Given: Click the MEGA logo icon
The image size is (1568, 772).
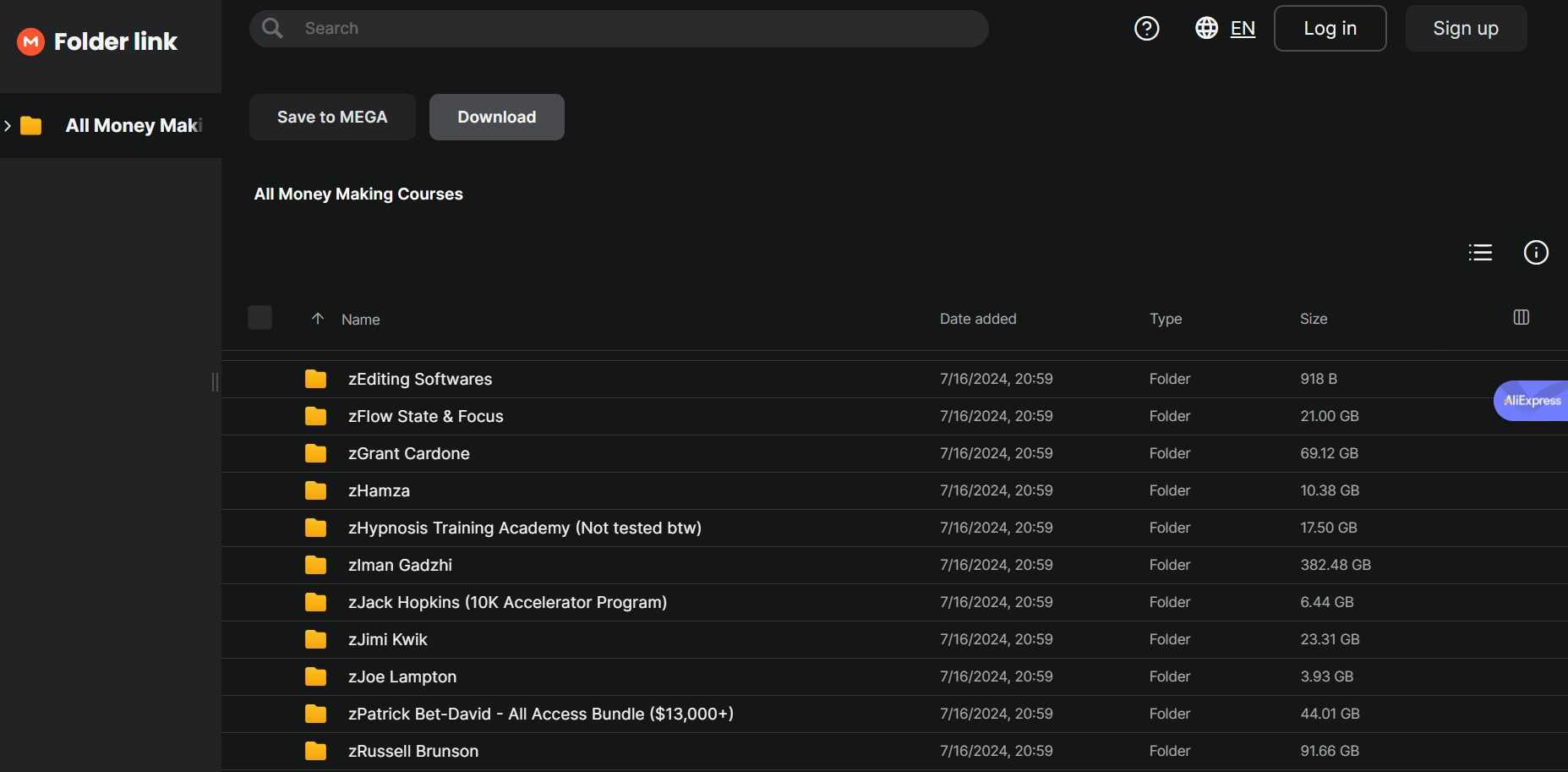Looking at the screenshot, I should [30, 41].
